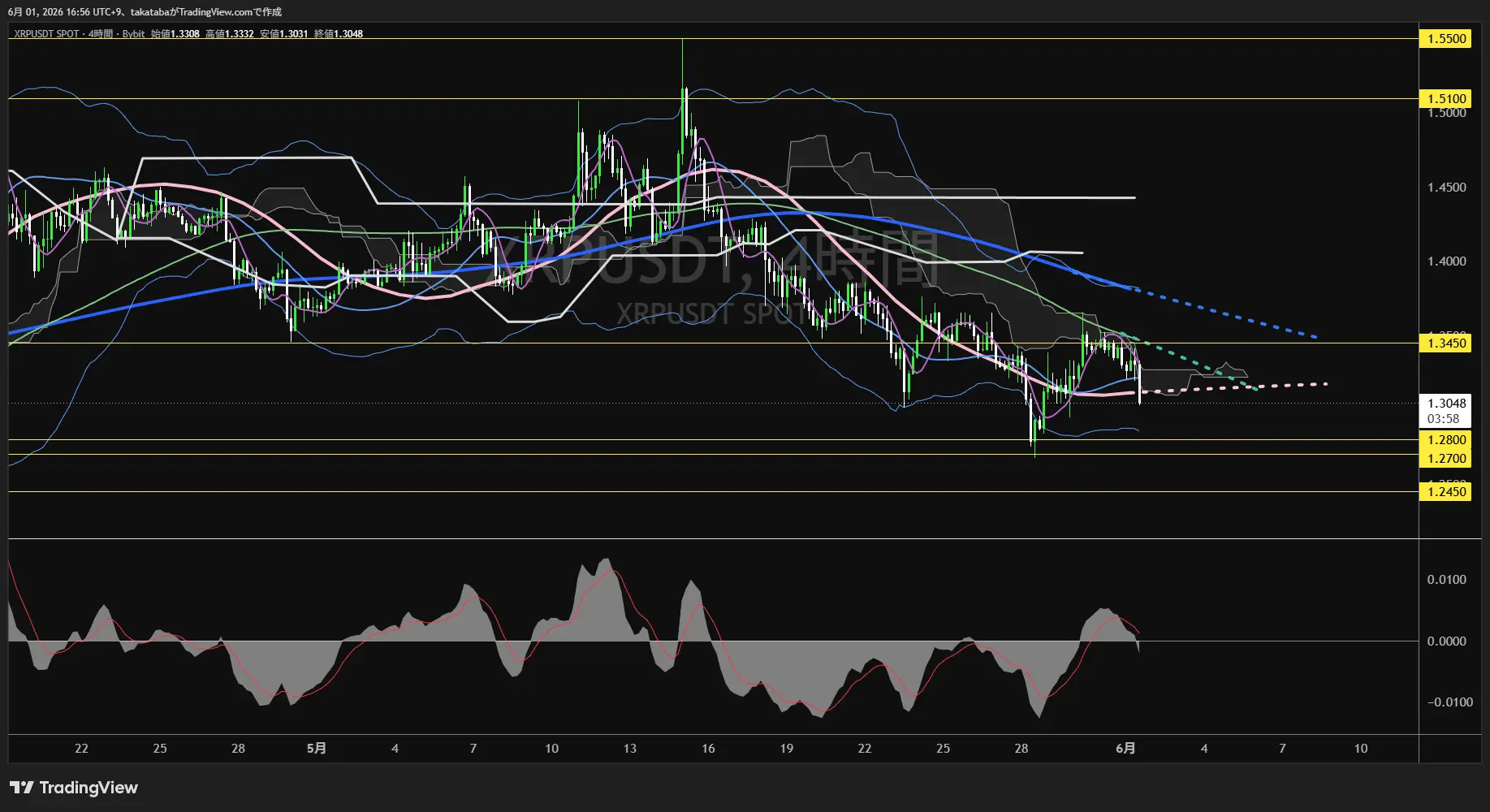Image resolution: width=1490 pixels, height=812 pixels.
Task: Click the 5月 date axis label
Action: click(317, 749)
